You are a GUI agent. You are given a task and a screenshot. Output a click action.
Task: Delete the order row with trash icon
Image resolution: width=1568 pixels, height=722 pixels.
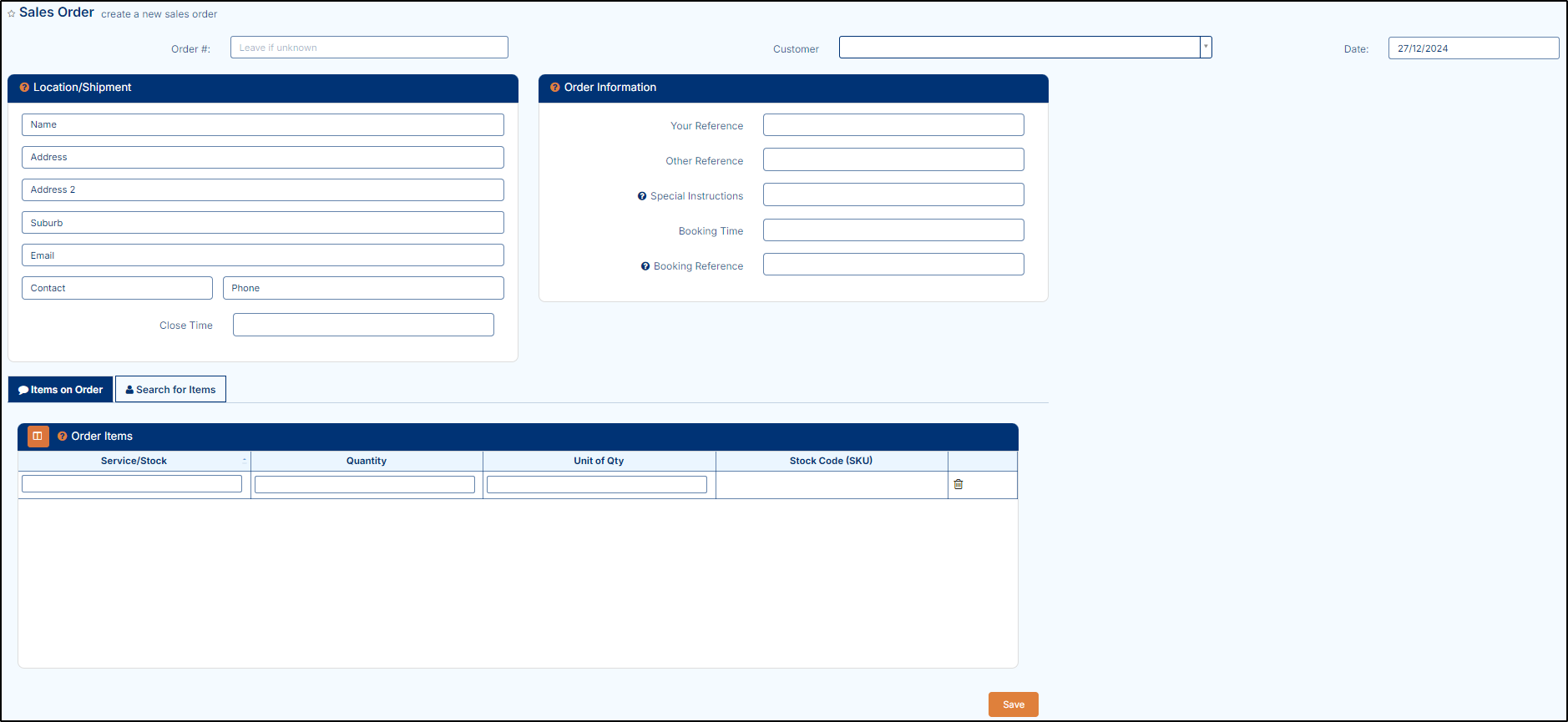tap(959, 484)
